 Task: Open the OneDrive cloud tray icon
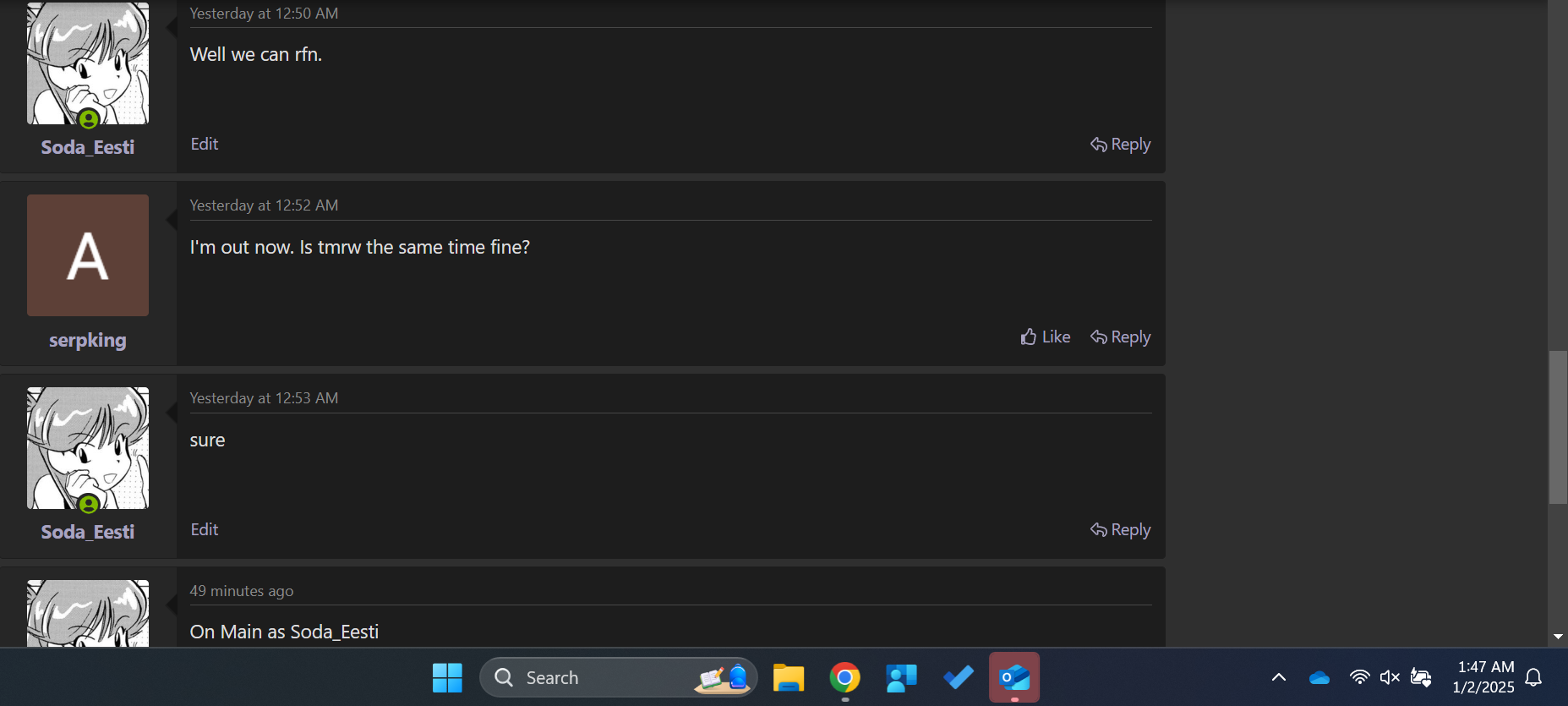[x=1319, y=677]
